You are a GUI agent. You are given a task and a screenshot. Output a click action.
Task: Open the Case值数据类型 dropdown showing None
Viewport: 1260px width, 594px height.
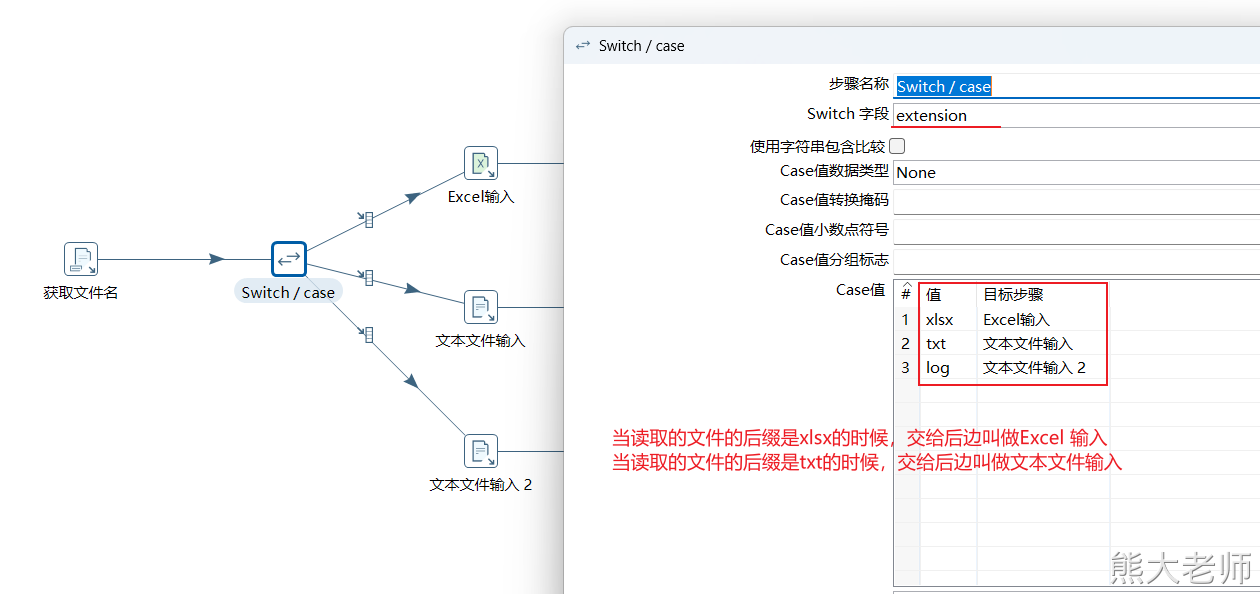tap(1077, 172)
